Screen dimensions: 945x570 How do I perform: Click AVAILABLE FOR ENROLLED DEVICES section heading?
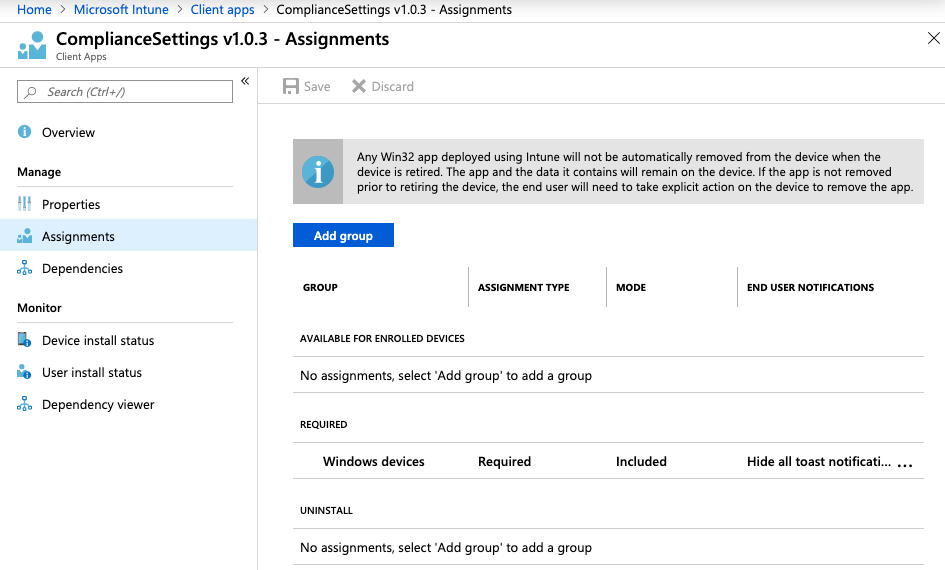click(x=382, y=339)
